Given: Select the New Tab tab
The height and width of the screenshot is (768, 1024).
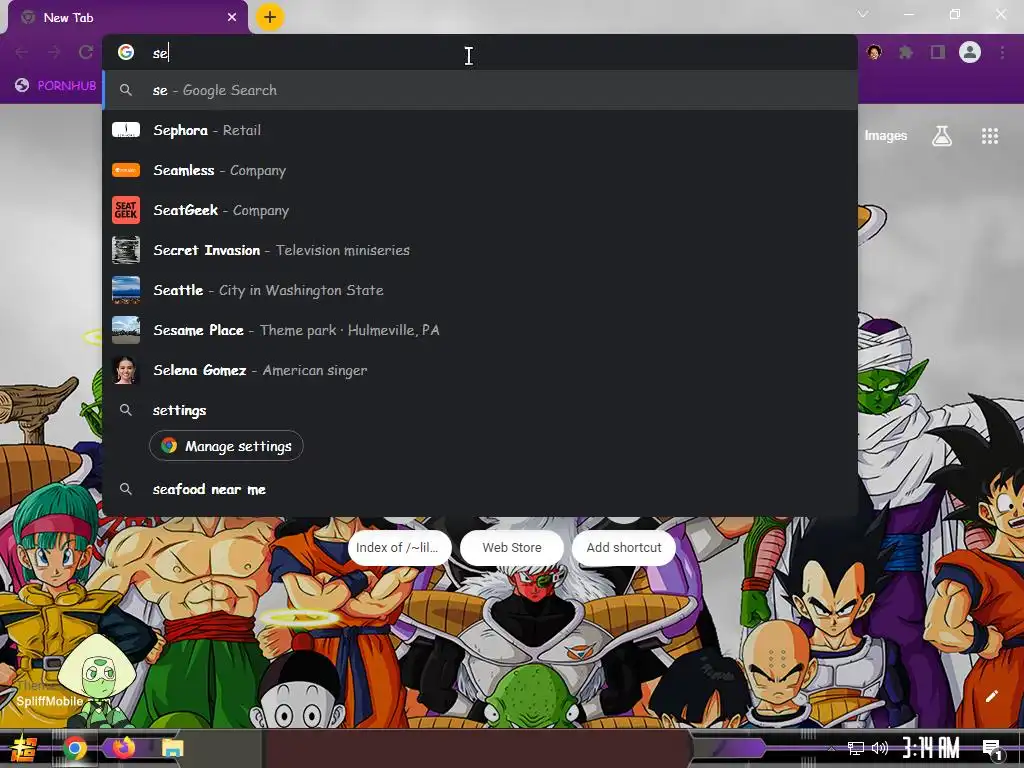Looking at the screenshot, I should pyautogui.click(x=128, y=18).
